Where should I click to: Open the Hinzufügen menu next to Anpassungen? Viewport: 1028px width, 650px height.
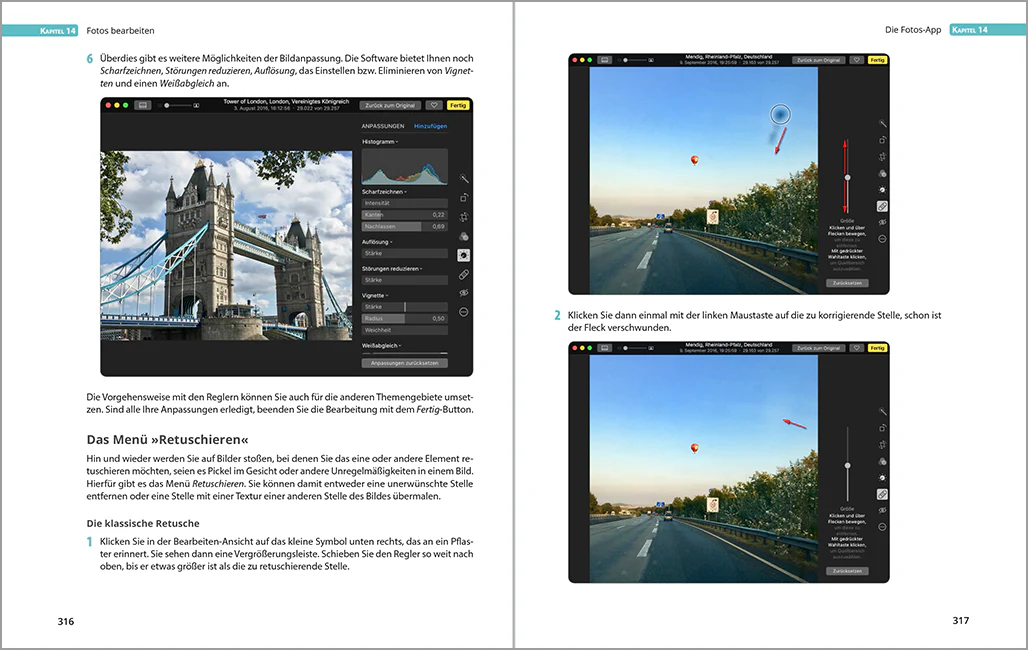coord(430,126)
